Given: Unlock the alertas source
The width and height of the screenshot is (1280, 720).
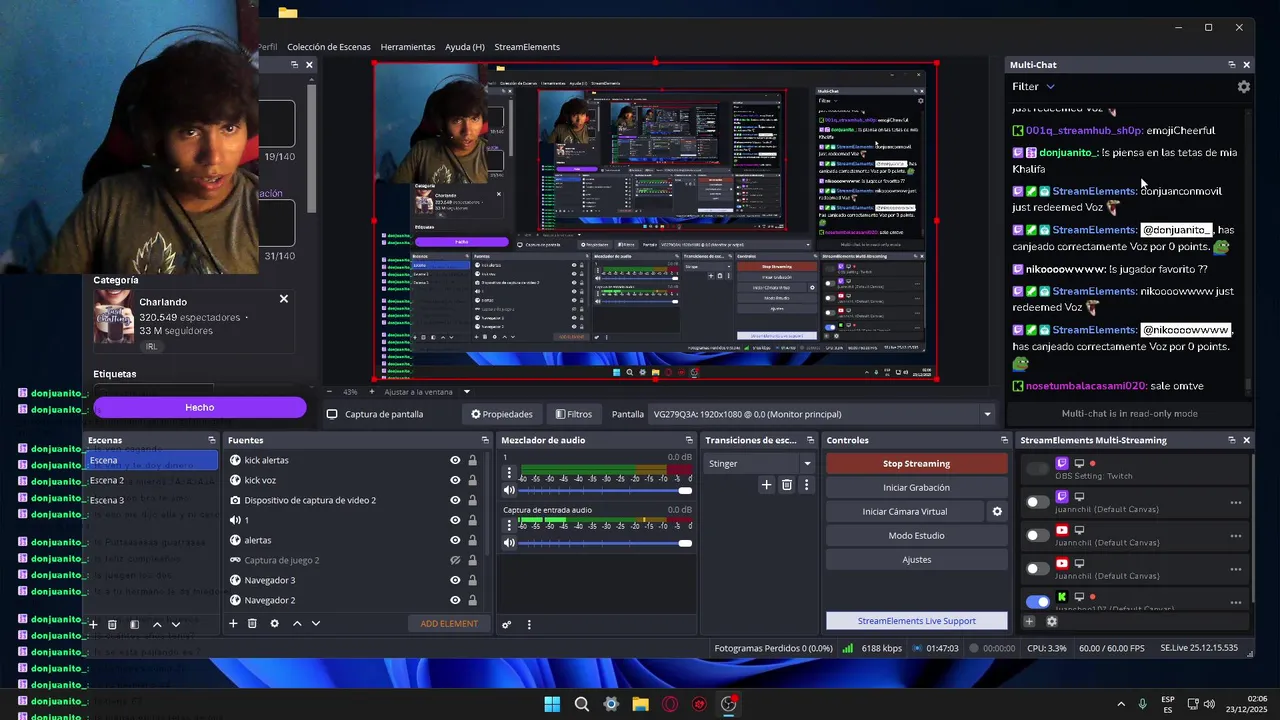Looking at the screenshot, I should pos(472,540).
